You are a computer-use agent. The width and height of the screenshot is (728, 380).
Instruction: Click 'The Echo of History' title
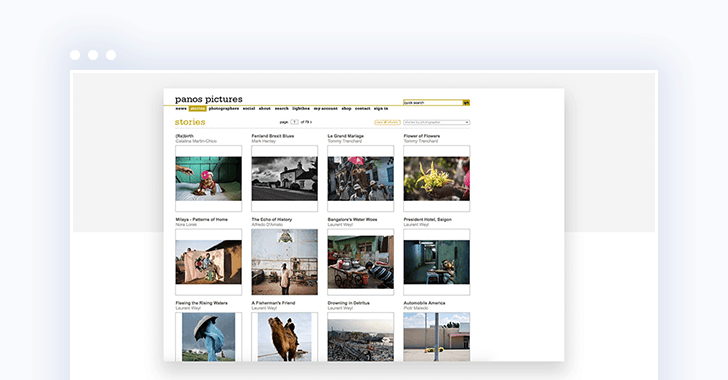click(272, 220)
